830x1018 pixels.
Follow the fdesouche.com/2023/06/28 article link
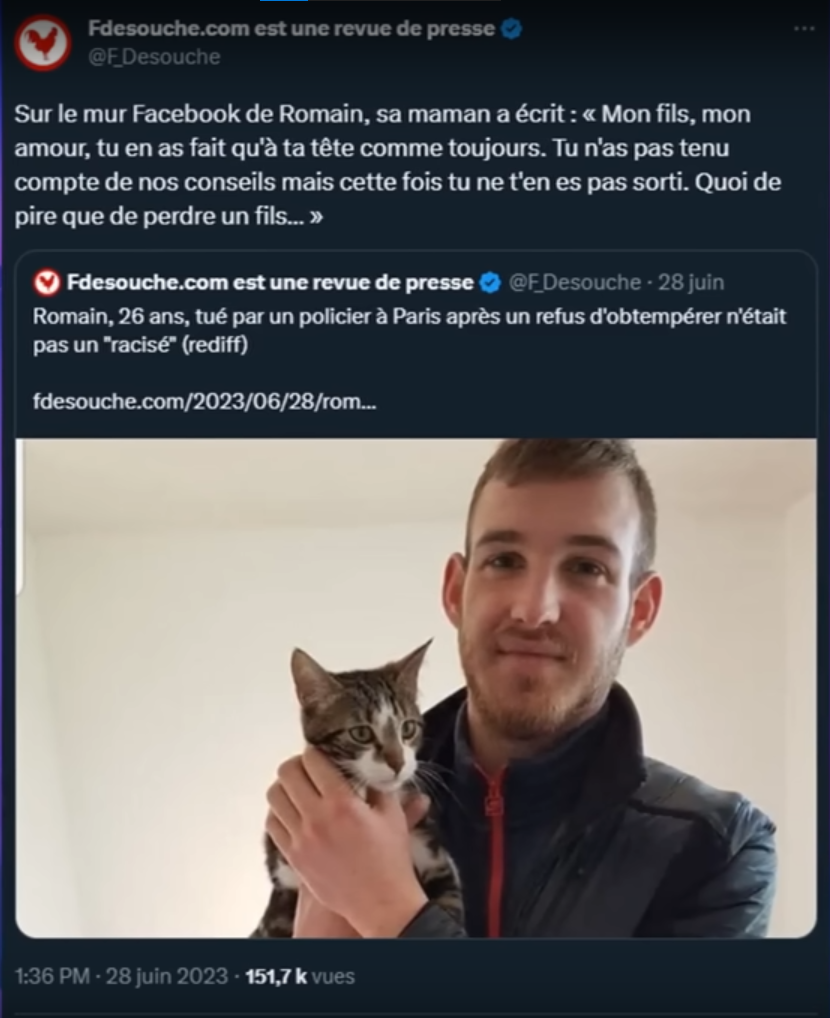(205, 402)
